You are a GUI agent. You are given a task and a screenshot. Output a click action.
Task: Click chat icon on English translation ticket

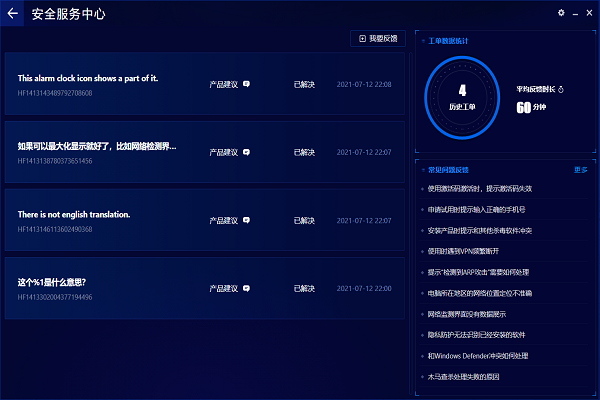(x=246, y=220)
